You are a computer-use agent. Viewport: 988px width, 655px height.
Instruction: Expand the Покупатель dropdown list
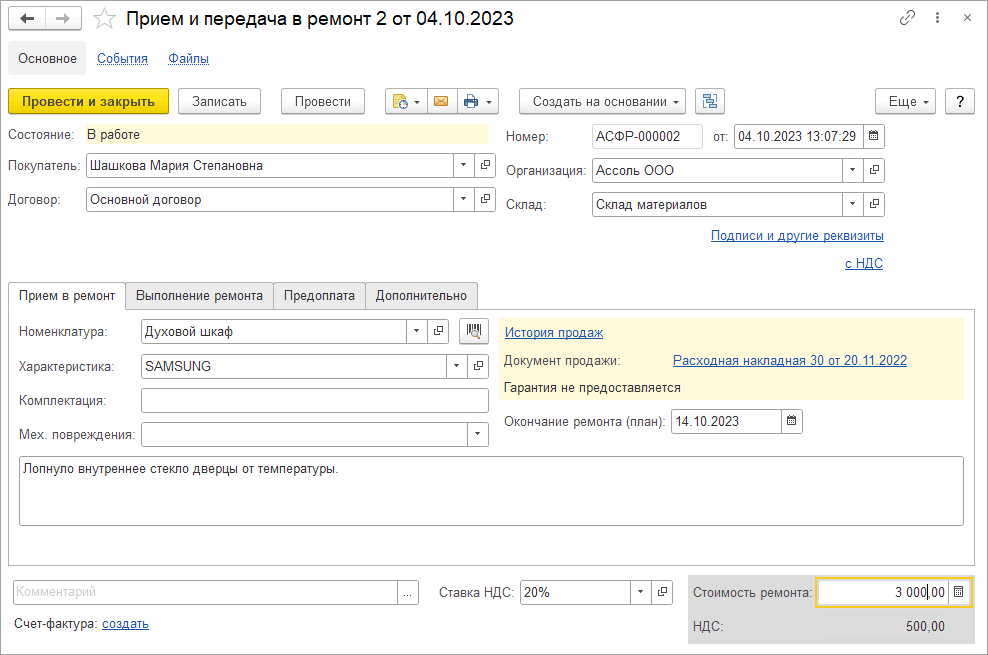[x=463, y=165]
